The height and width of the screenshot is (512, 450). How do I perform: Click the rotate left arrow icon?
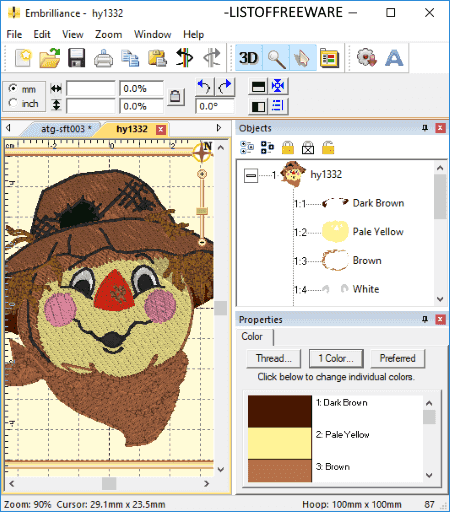pos(204,87)
